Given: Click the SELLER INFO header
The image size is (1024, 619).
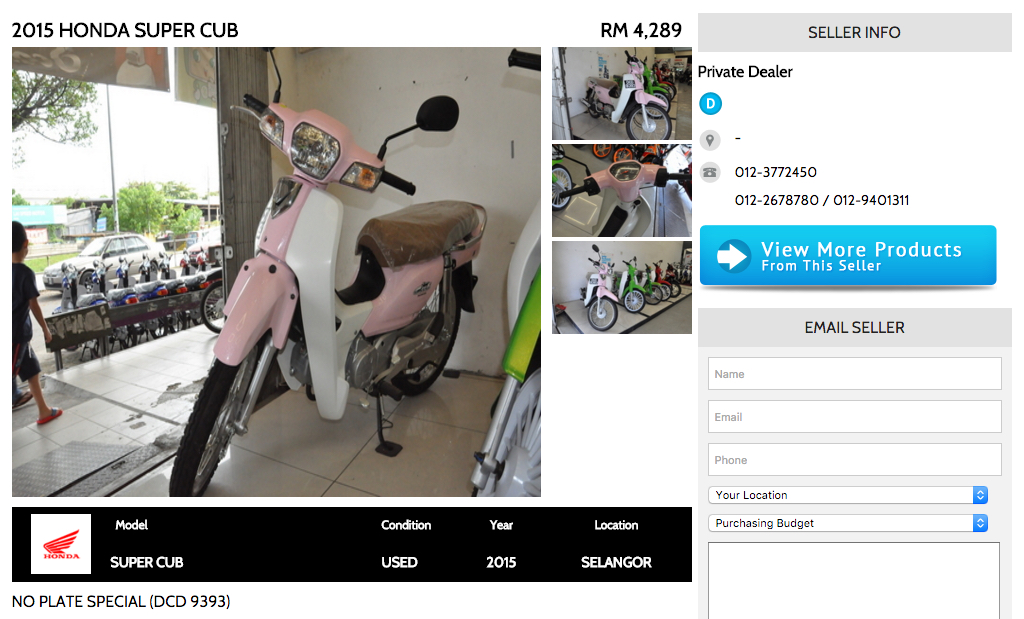Looking at the screenshot, I should click(854, 33).
